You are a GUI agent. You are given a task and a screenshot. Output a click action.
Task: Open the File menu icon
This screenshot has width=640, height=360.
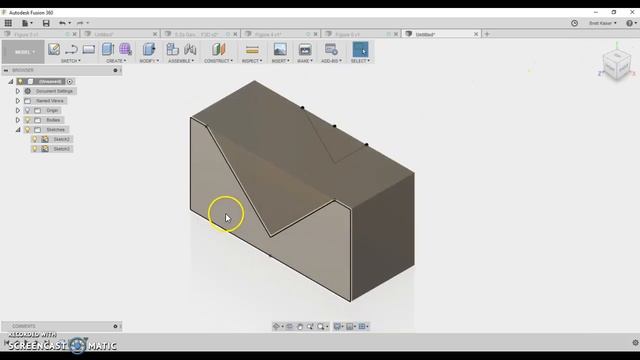click(x=27, y=23)
